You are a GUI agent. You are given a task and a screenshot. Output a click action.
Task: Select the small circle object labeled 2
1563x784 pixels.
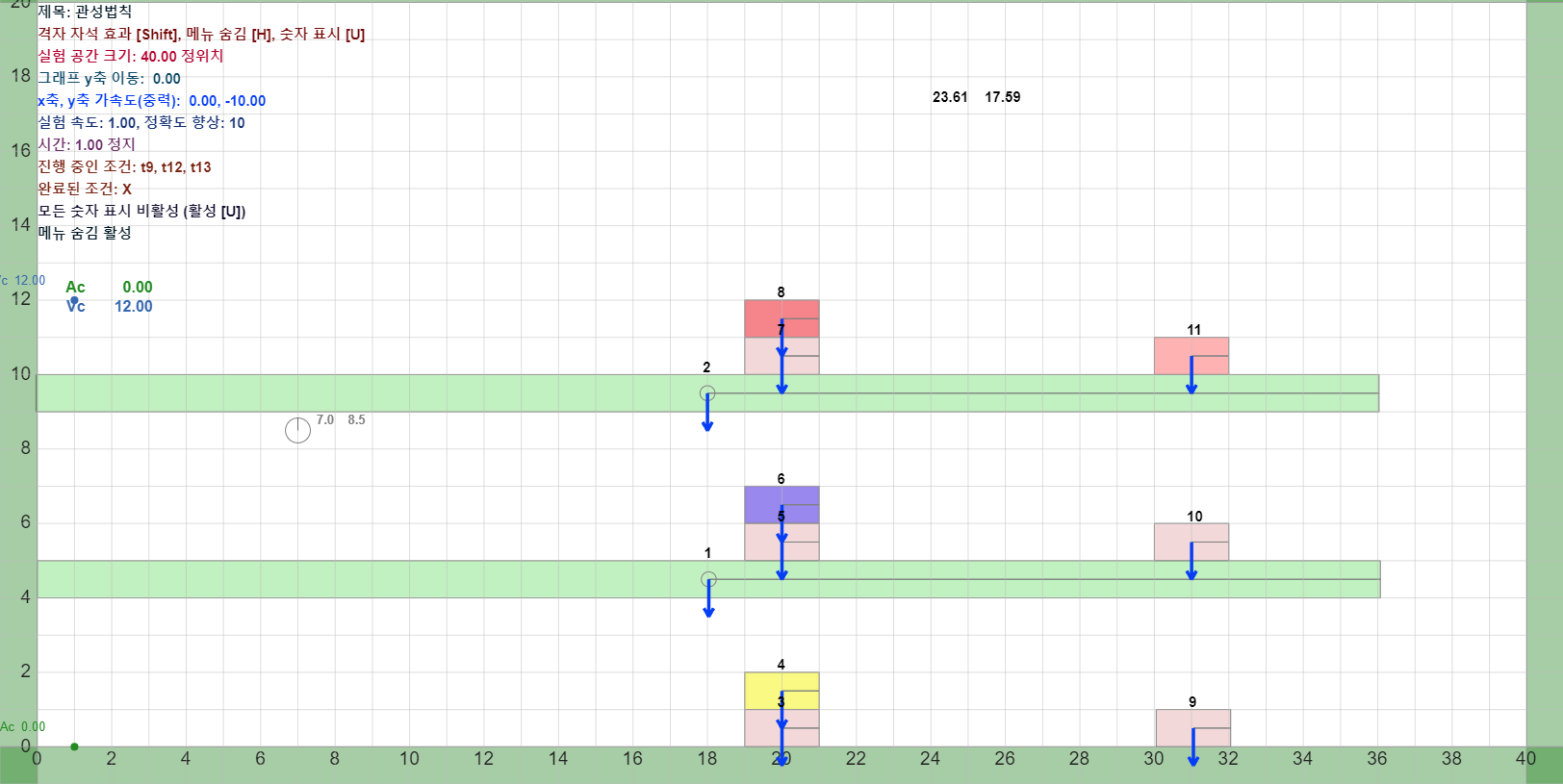click(x=707, y=393)
